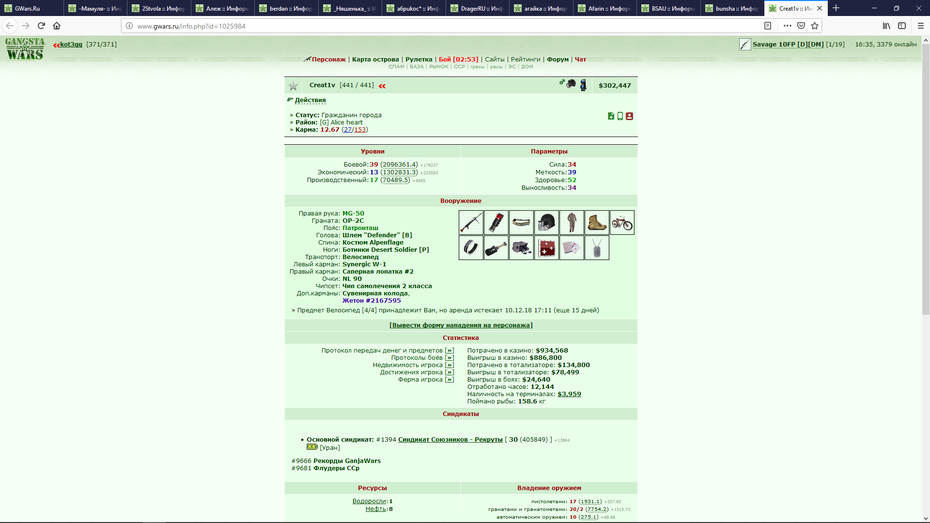
Task: Open the OP-2C grenade item icon
Action: coord(496,222)
